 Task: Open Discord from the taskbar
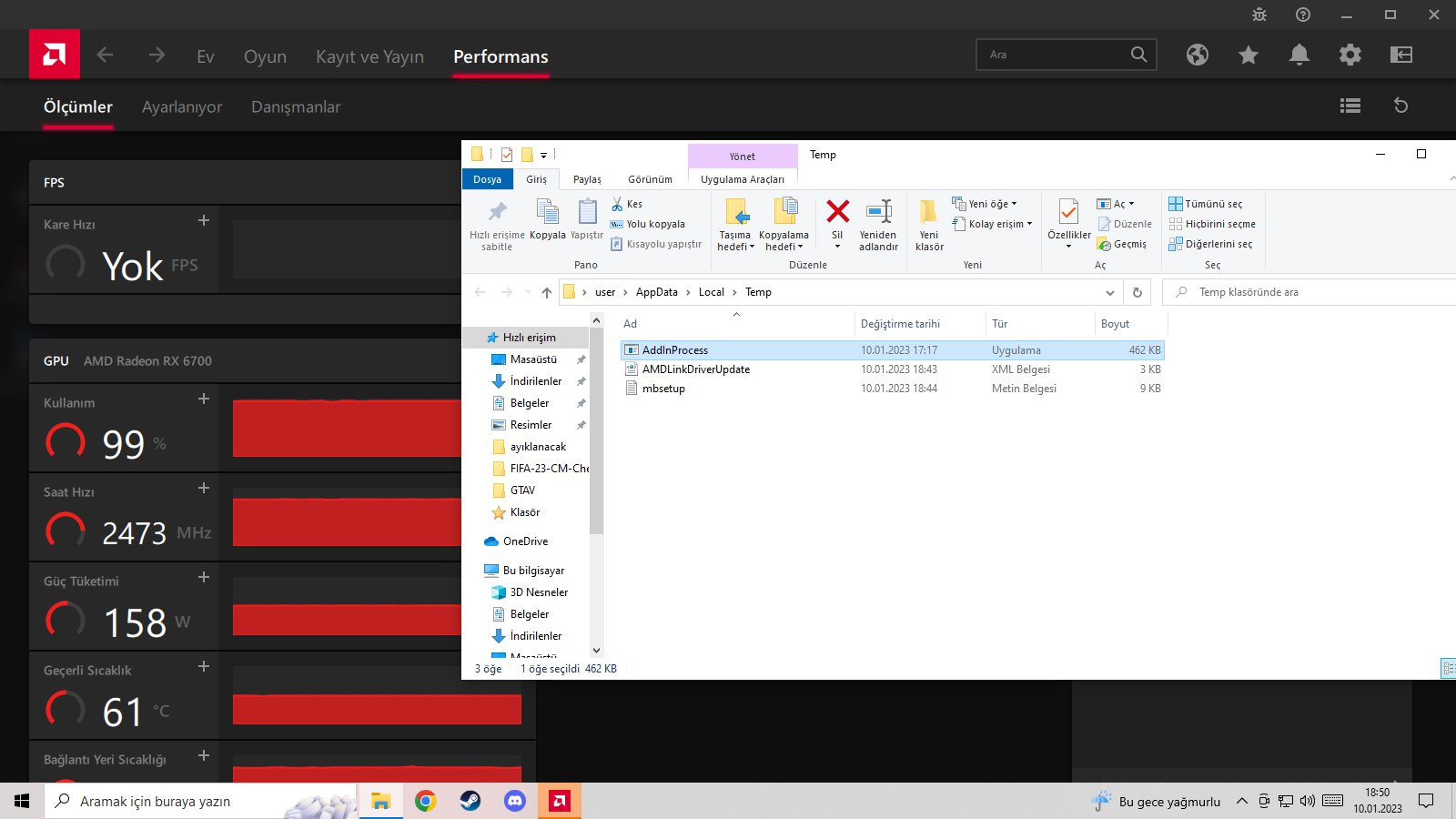(514, 801)
